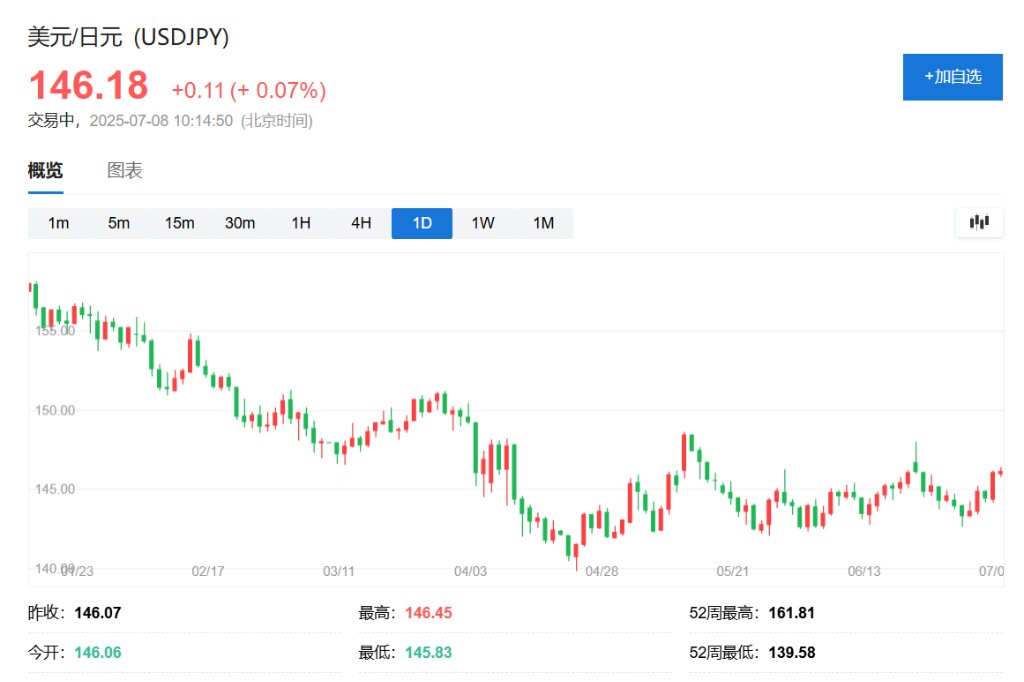The image size is (1024, 682).
Task: Select the 5m timeframe
Action: point(119,223)
